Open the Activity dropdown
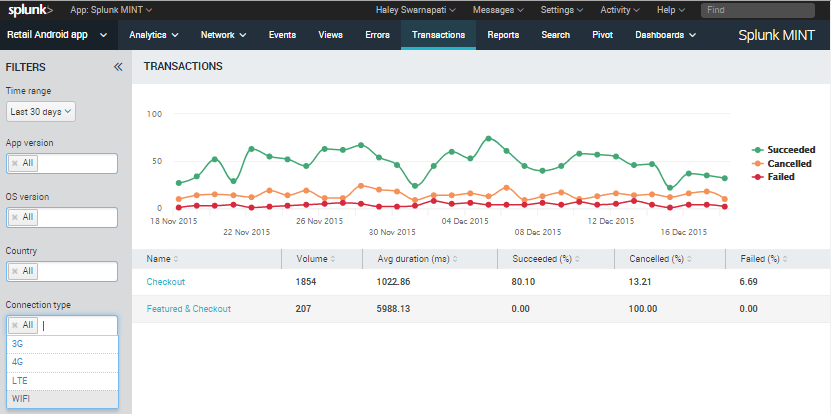831x414 pixels. tap(620, 10)
